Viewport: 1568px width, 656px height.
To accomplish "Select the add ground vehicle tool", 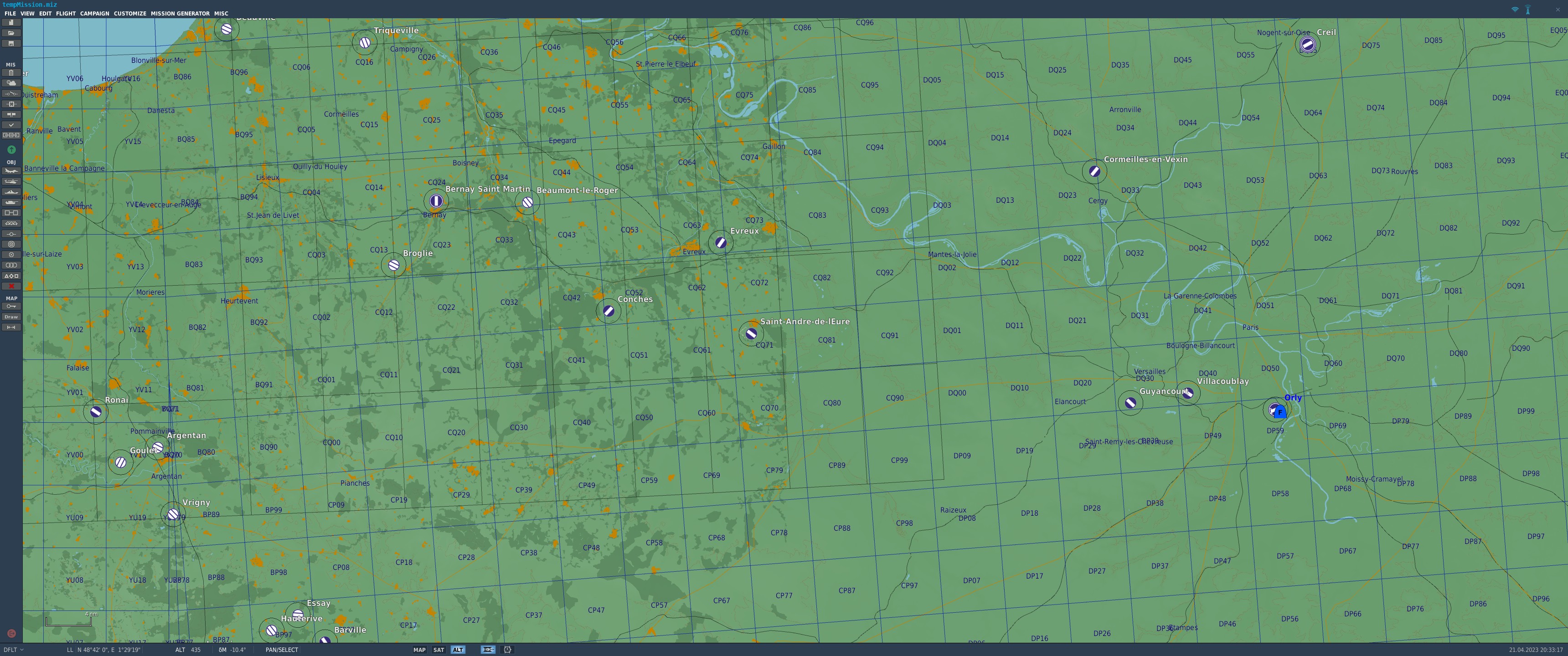I will click(11, 203).
